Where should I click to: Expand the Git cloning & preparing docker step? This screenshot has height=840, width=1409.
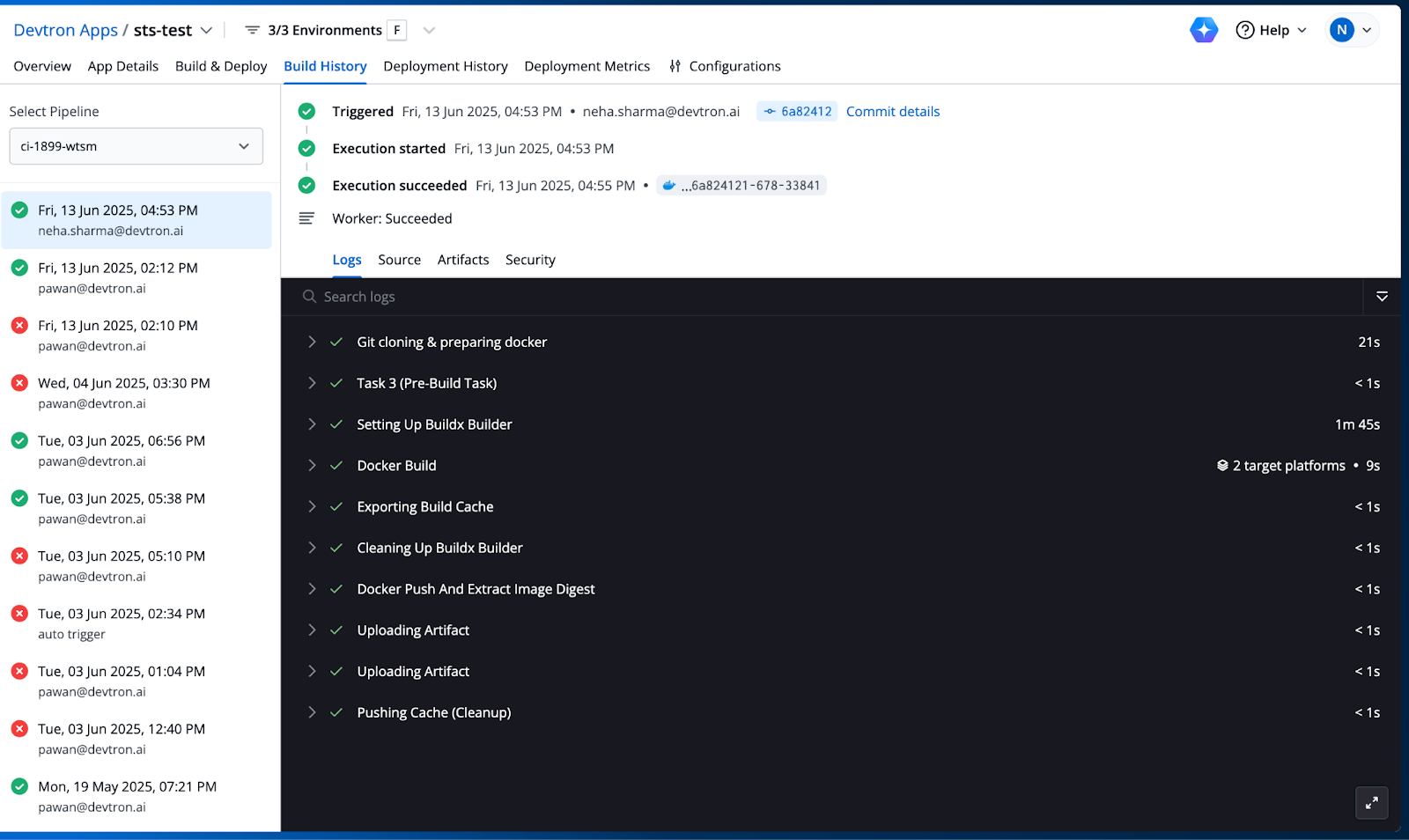tap(312, 342)
